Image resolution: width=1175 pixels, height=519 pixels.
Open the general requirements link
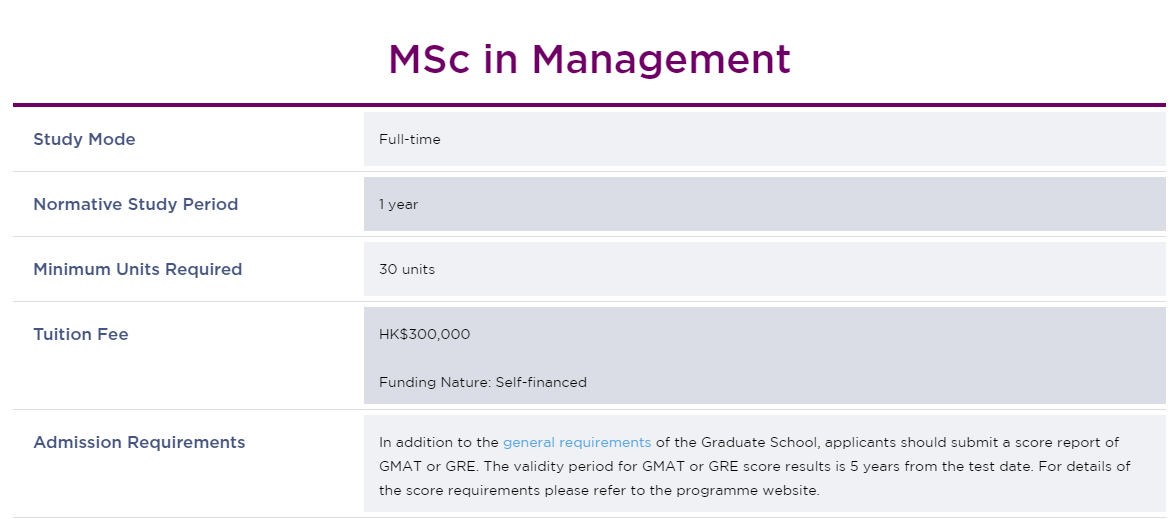pos(577,443)
